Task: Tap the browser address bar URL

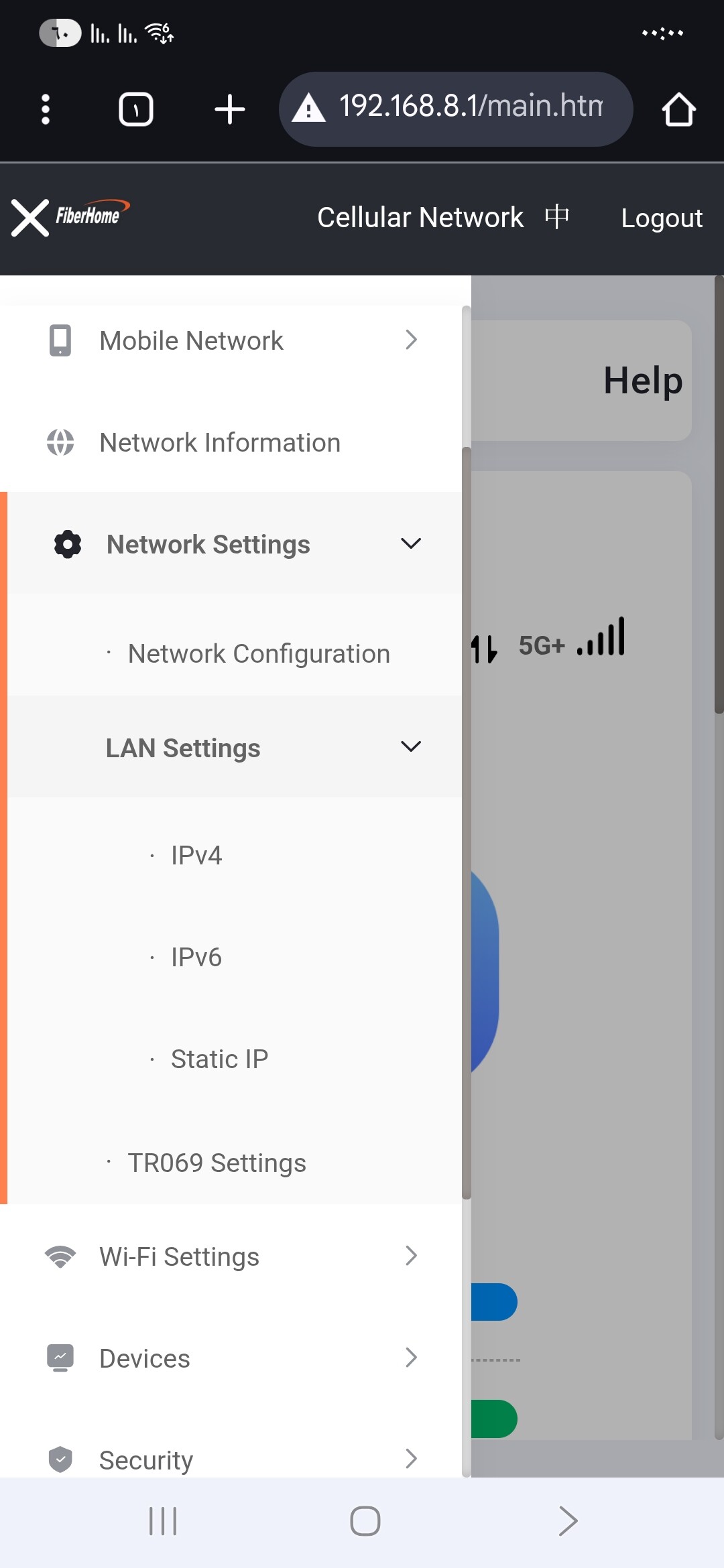Action: coord(469,107)
